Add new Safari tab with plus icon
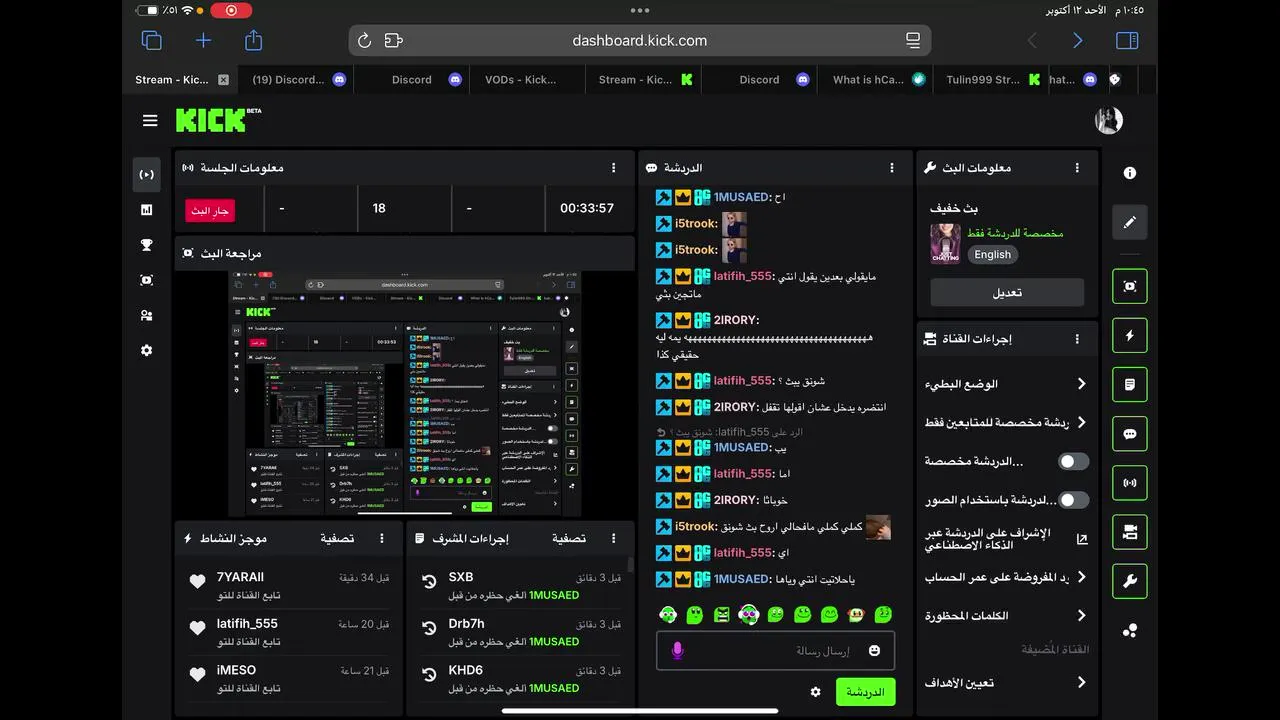 point(203,40)
